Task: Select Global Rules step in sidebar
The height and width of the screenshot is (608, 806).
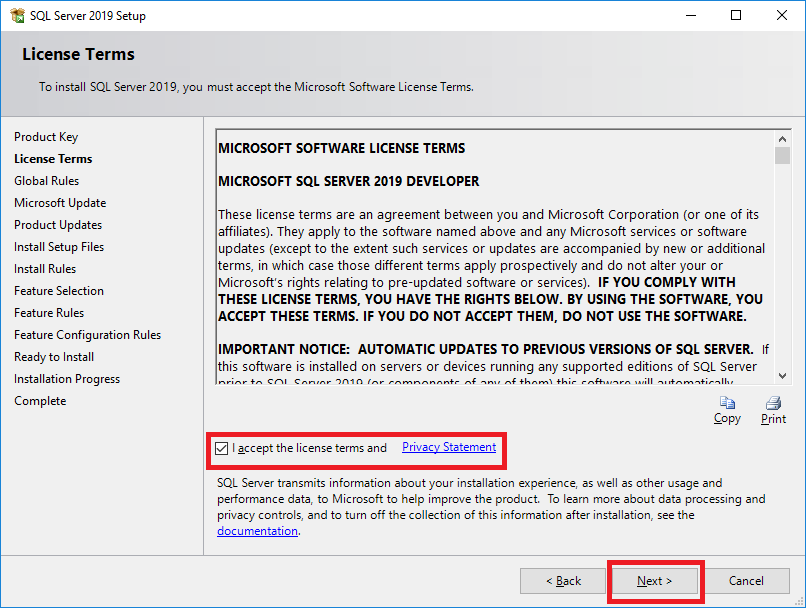Action: [x=47, y=181]
